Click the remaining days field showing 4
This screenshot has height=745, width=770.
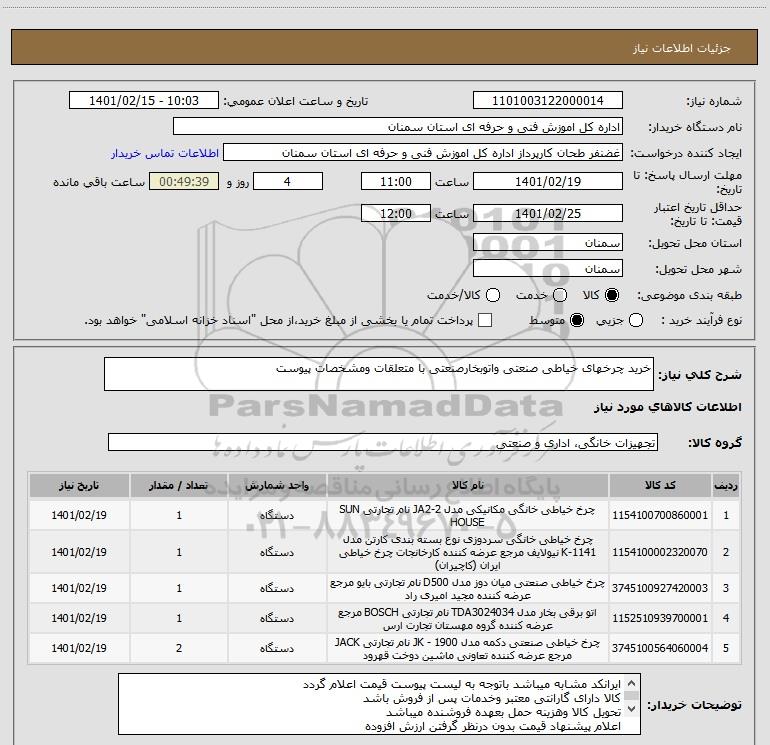pos(288,181)
